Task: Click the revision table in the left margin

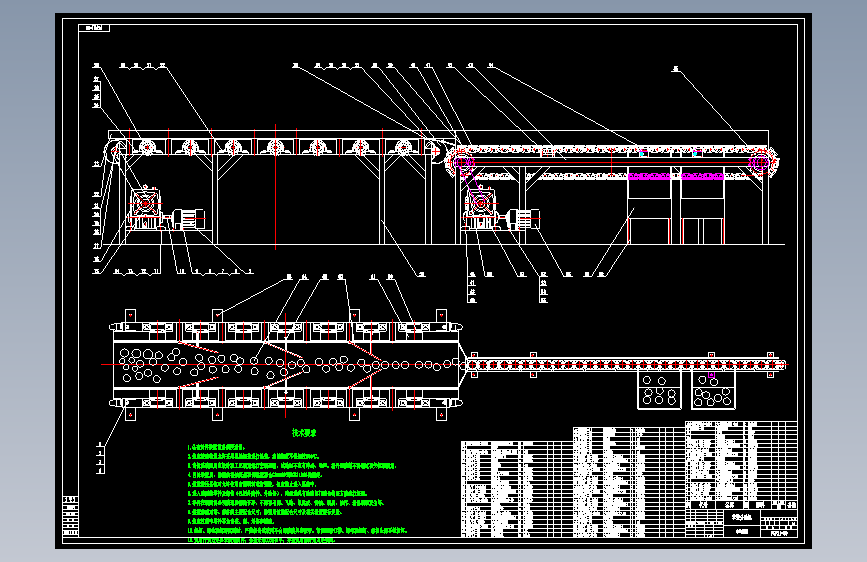Action: tap(71, 517)
